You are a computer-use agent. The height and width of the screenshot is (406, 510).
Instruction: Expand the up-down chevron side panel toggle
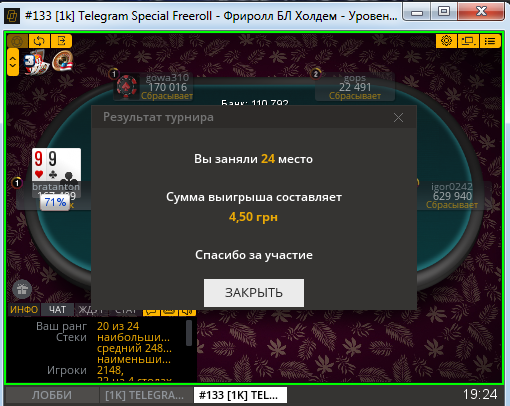(13, 62)
